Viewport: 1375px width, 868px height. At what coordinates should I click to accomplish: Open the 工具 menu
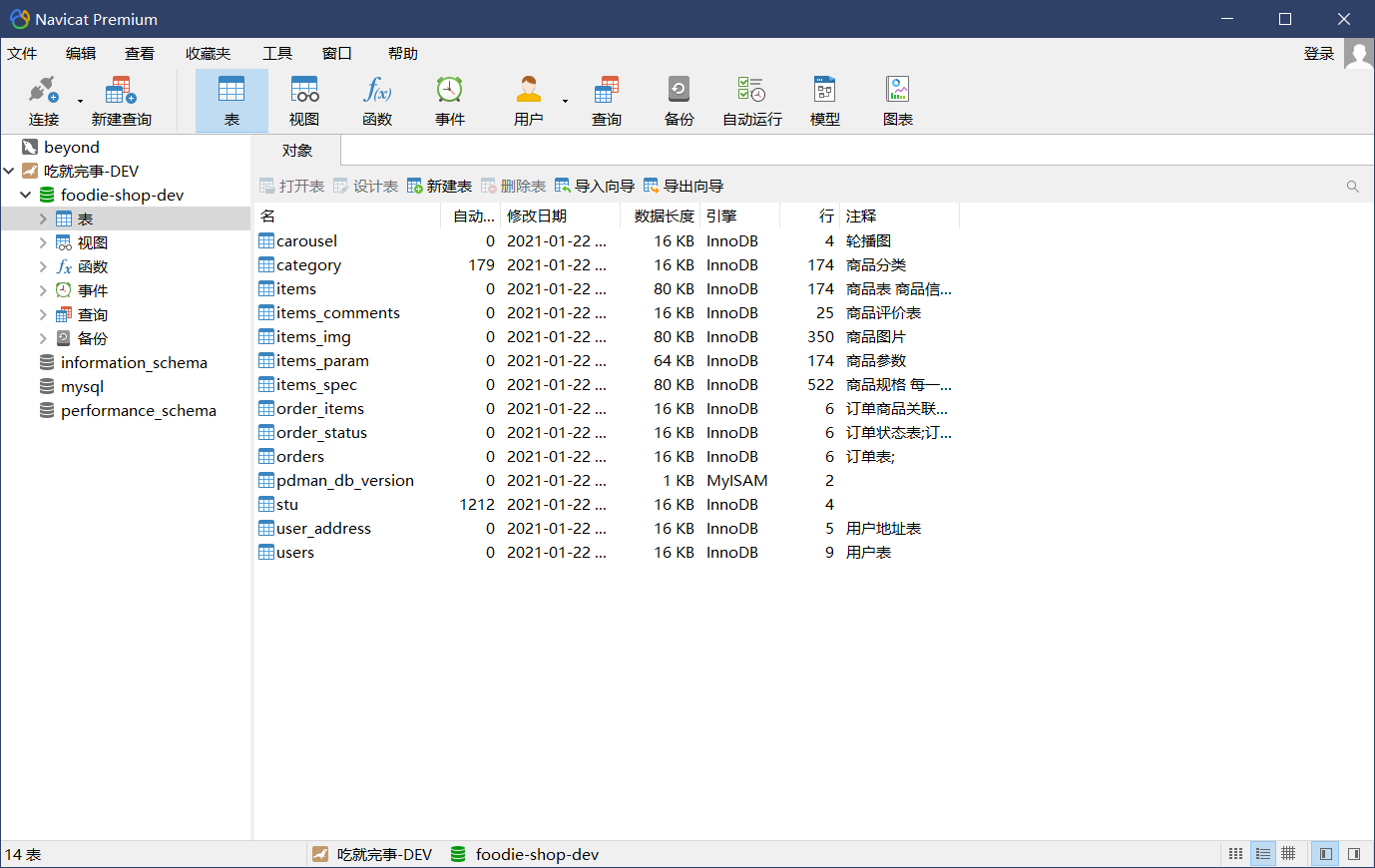(277, 54)
